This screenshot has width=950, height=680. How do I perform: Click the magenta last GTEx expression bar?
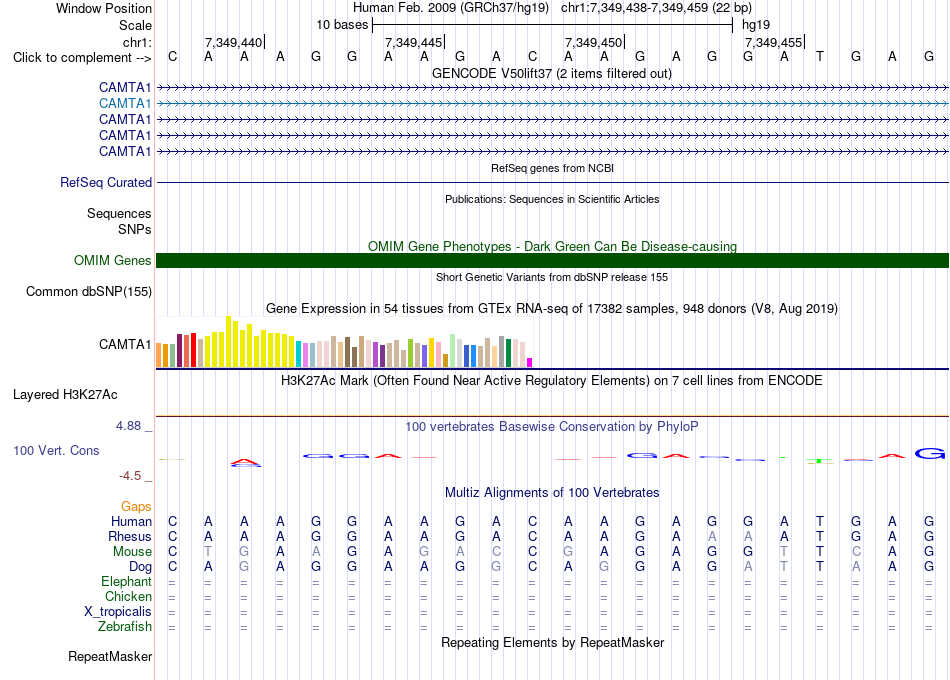pyautogui.click(x=530, y=362)
